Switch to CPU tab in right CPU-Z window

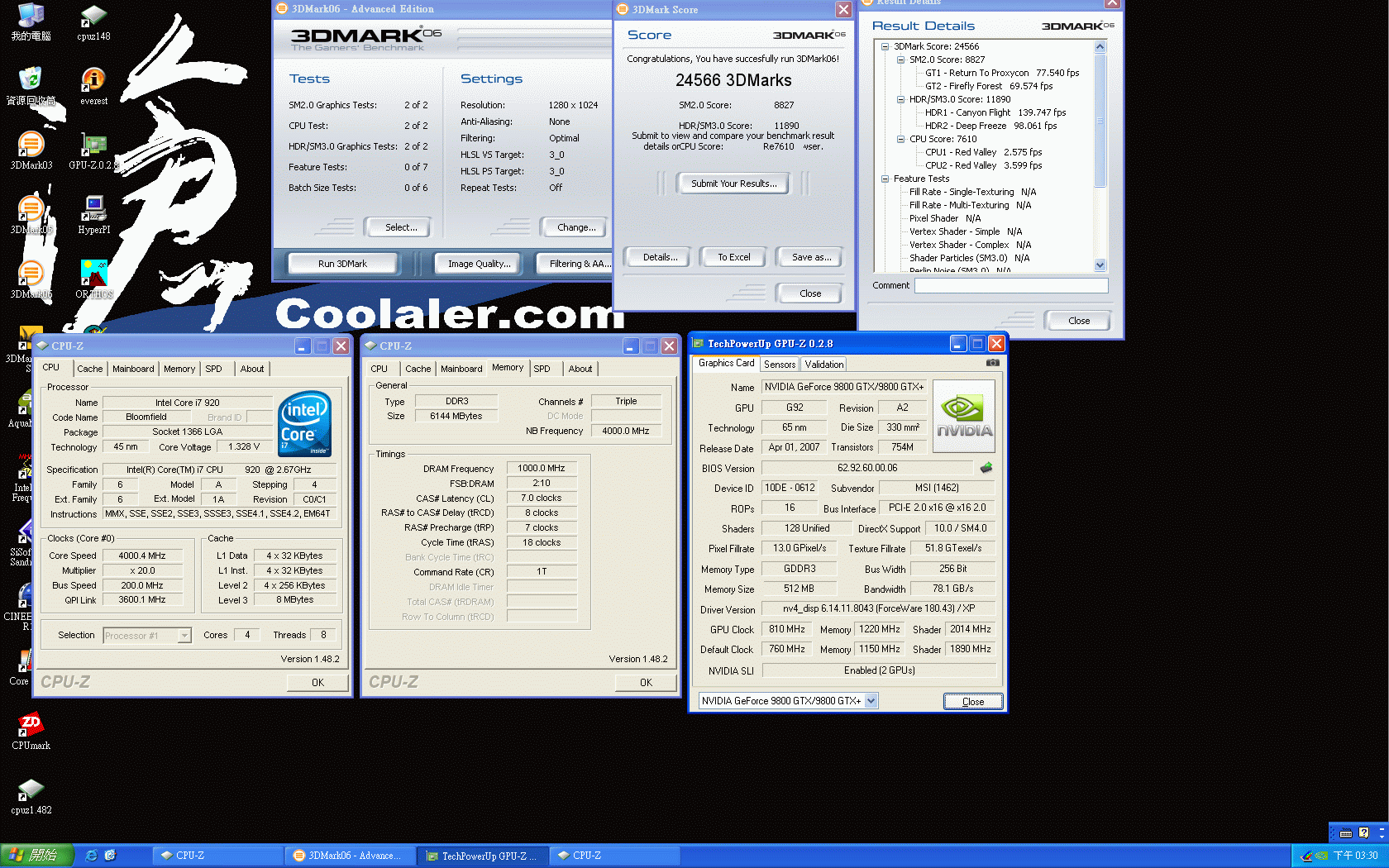pos(379,369)
